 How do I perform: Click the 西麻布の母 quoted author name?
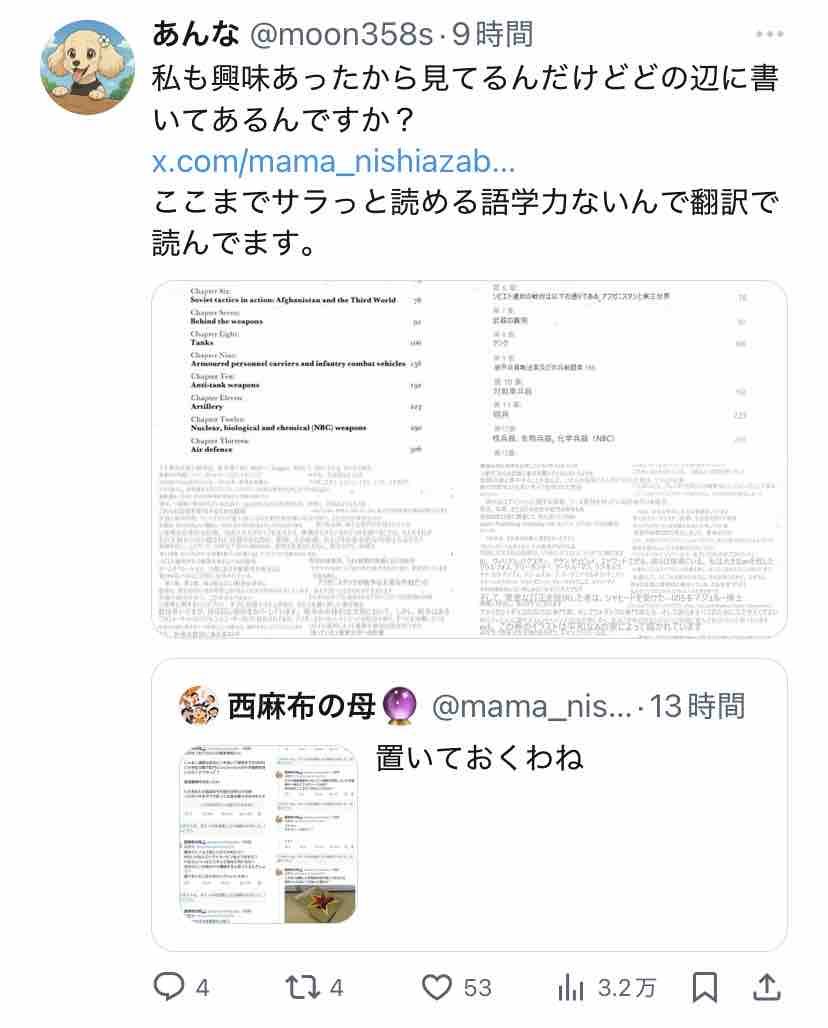[x=302, y=706]
